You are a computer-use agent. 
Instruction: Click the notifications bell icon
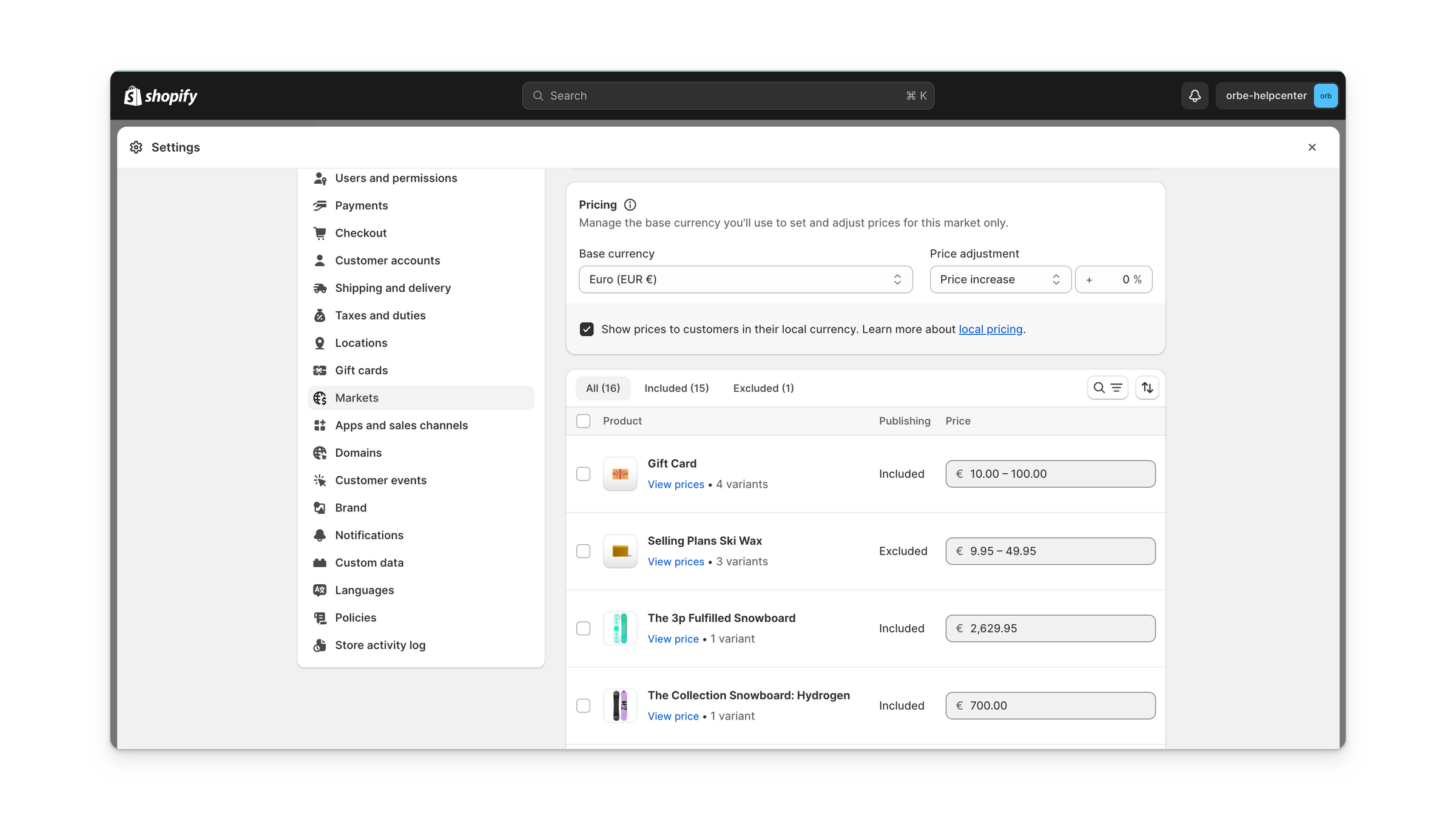tap(1195, 96)
